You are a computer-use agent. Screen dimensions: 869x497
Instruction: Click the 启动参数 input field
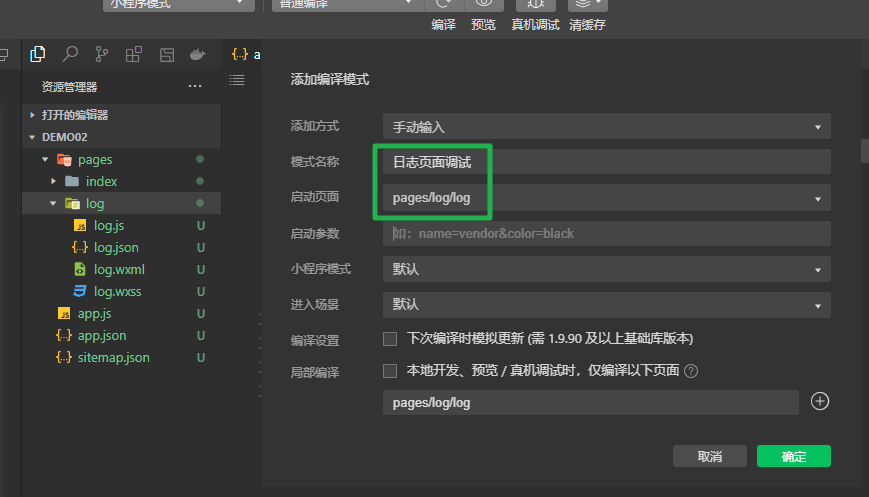point(606,233)
